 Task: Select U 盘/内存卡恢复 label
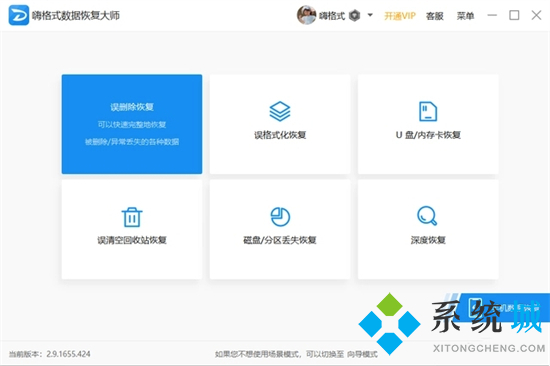pyautogui.click(x=428, y=135)
